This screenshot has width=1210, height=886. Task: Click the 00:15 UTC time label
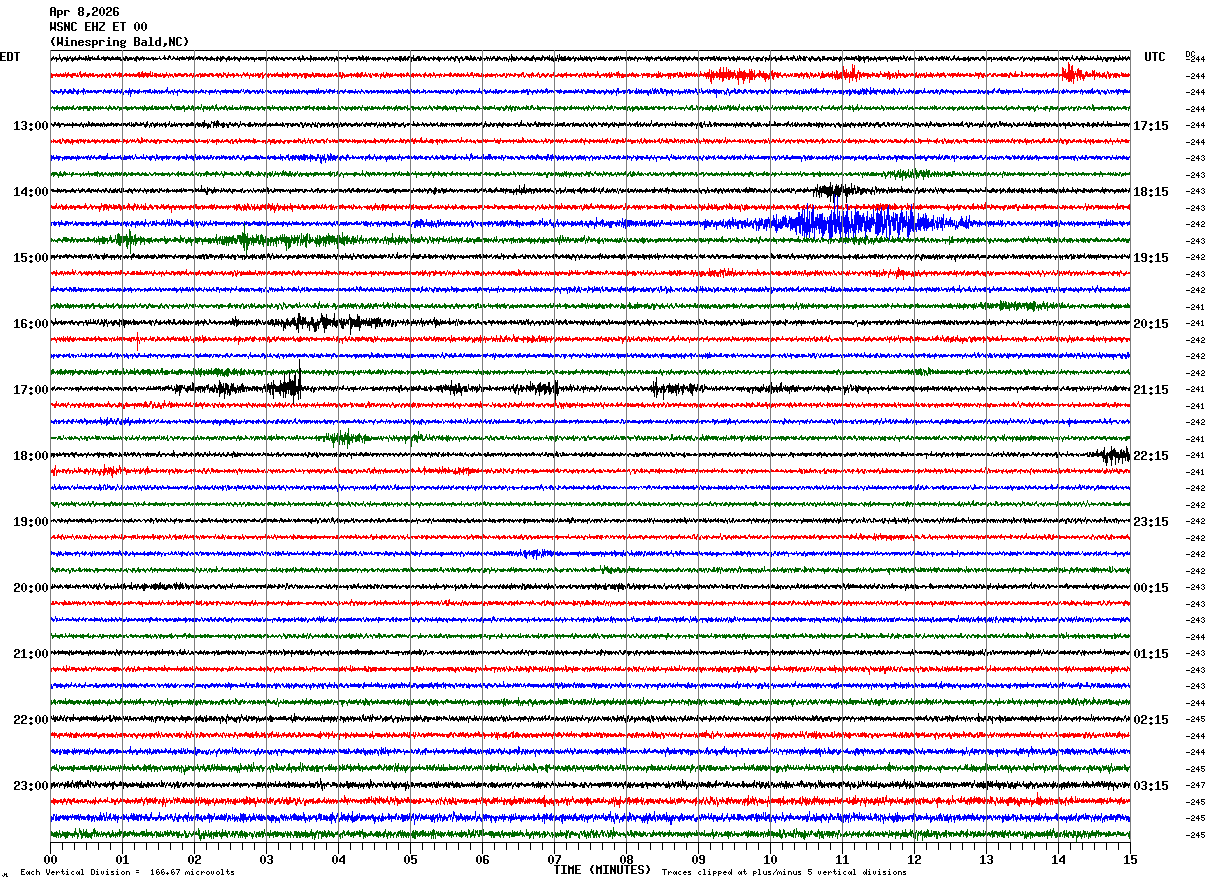(x=1151, y=588)
